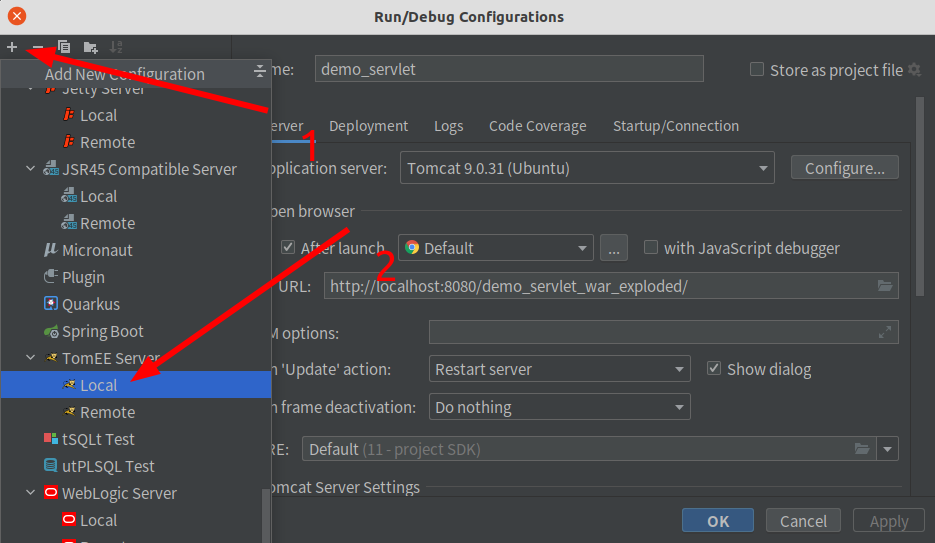Click the Remove Configuration minus icon

pyautogui.click(x=38, y=46)
